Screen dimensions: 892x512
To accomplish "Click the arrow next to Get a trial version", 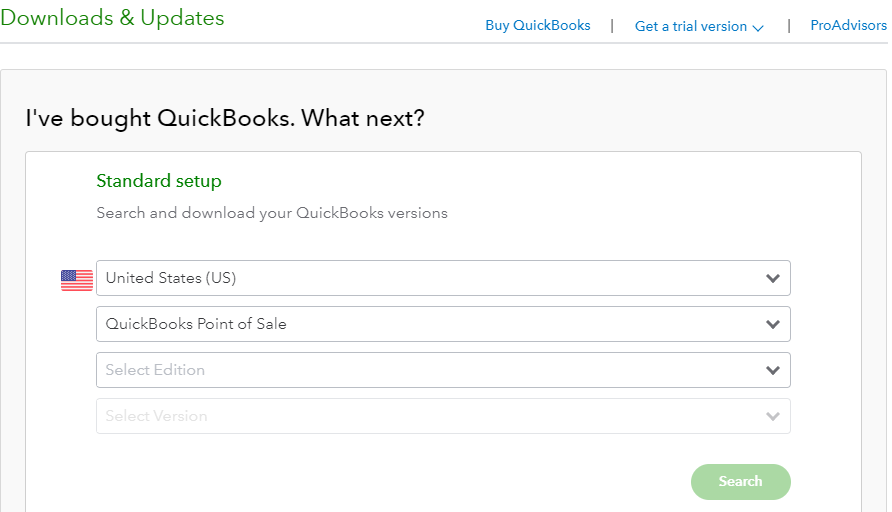I will click(x=758, y=28).
